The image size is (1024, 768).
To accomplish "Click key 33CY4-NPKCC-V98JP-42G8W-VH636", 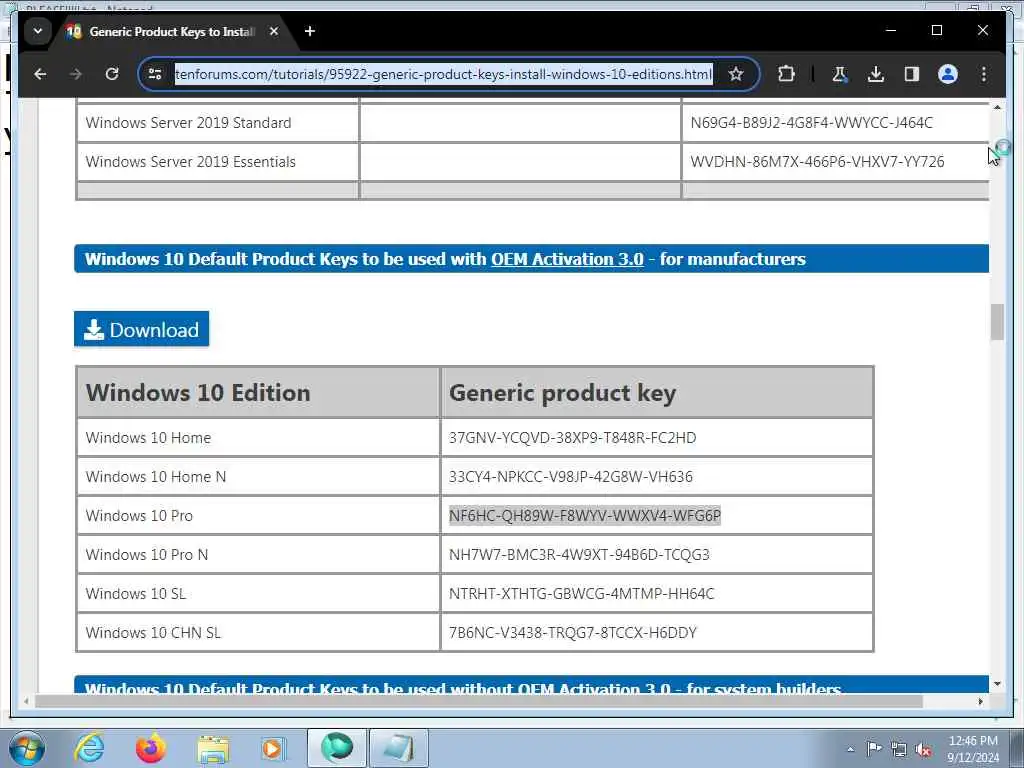I will (570, 477).
